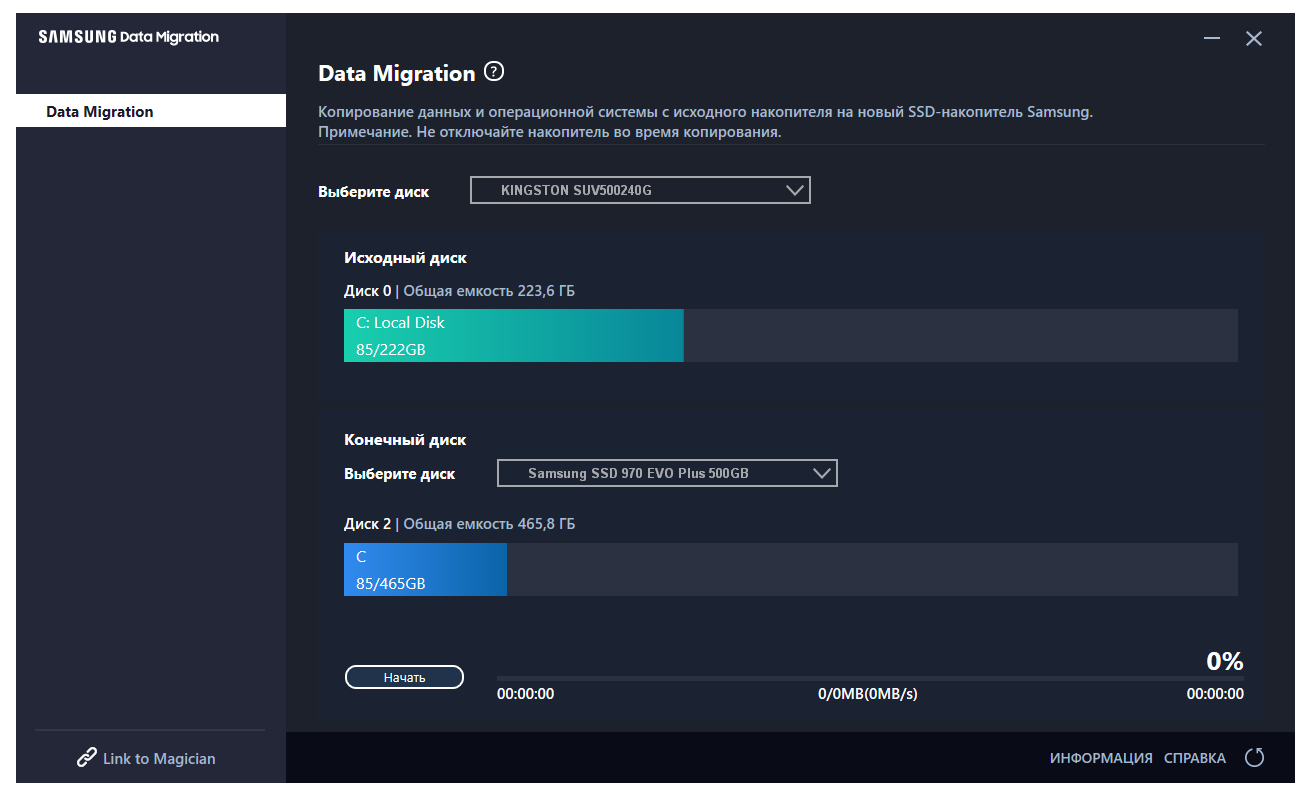Image resolution: width=1306 pixels, height=798 pixels.
Task: Open the source disk dropdown KINGSTON SUV500240G
Action: [x=640, y=190]
